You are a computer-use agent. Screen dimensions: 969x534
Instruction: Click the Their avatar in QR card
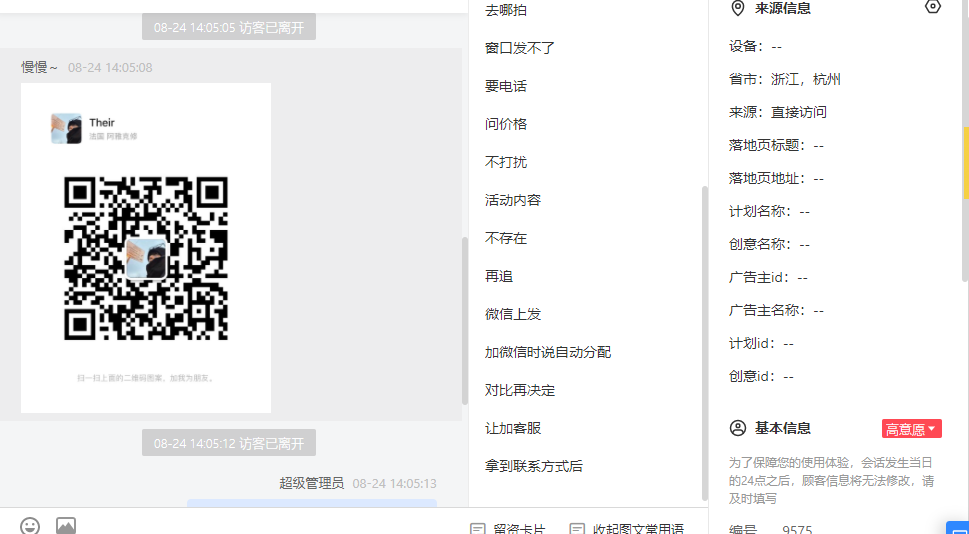[x=66, y=129]
